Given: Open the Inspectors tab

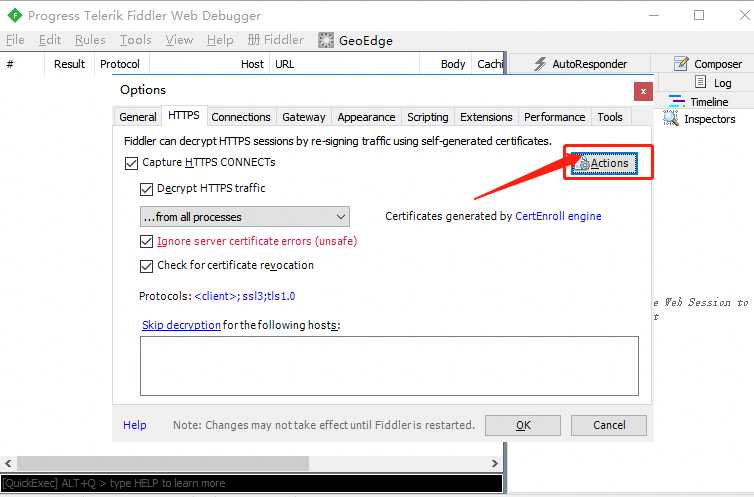Looking at the screenshot, I should (x=699, y=119).
